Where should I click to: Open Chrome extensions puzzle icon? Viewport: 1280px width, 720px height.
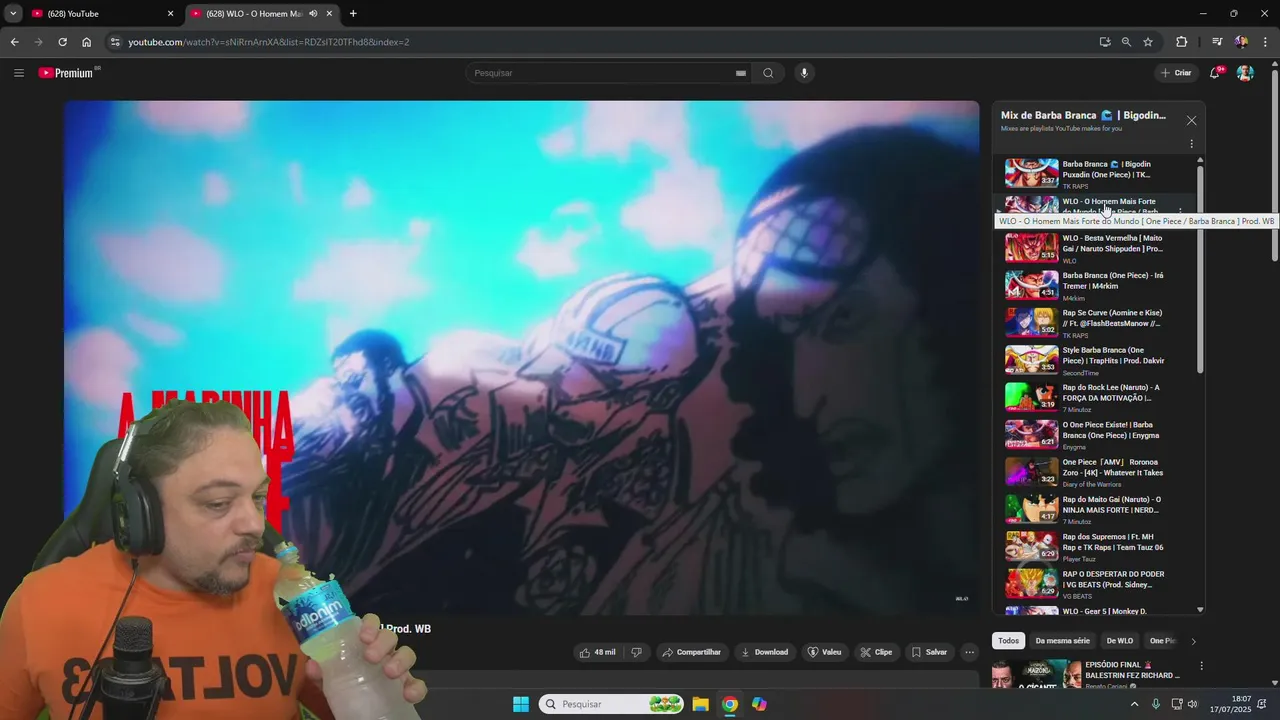1182,42
